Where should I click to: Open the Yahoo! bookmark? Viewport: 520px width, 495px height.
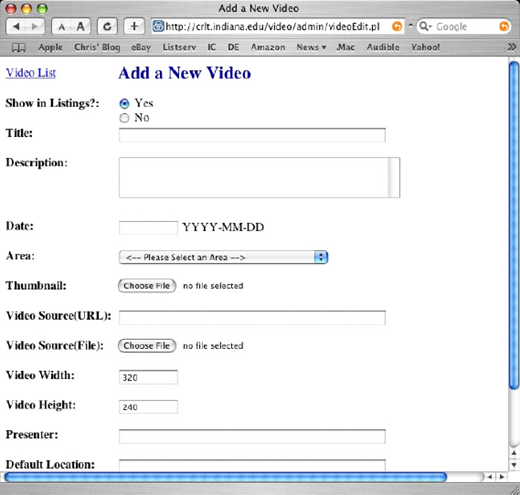pyautogui.click(x=425, y=47)
